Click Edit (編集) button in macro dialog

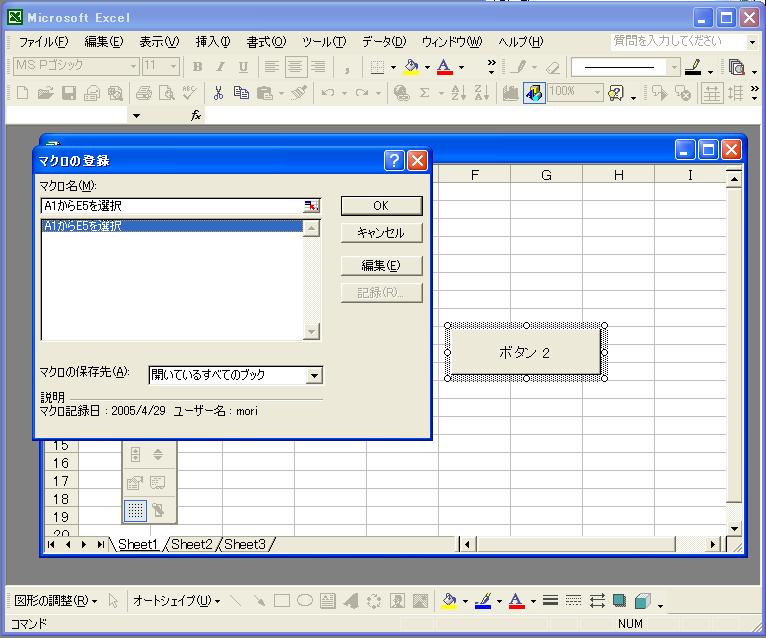click(381, 266)
